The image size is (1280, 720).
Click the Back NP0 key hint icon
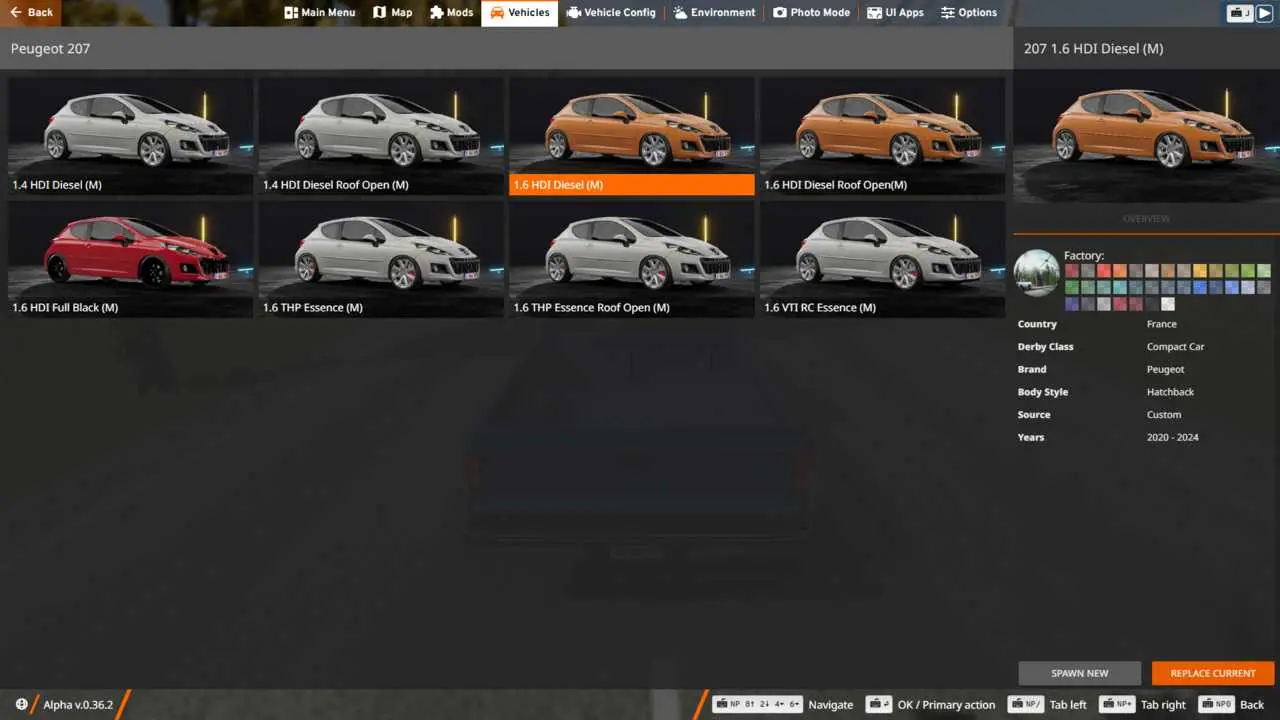tap(1217, 704)
